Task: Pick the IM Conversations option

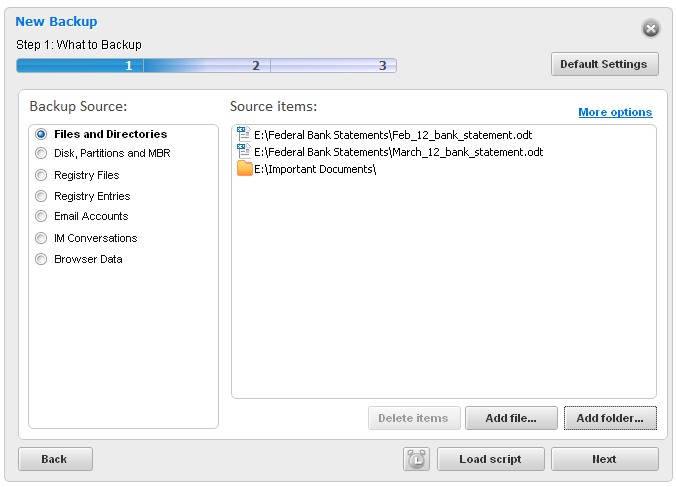Action: click(41, 238)
